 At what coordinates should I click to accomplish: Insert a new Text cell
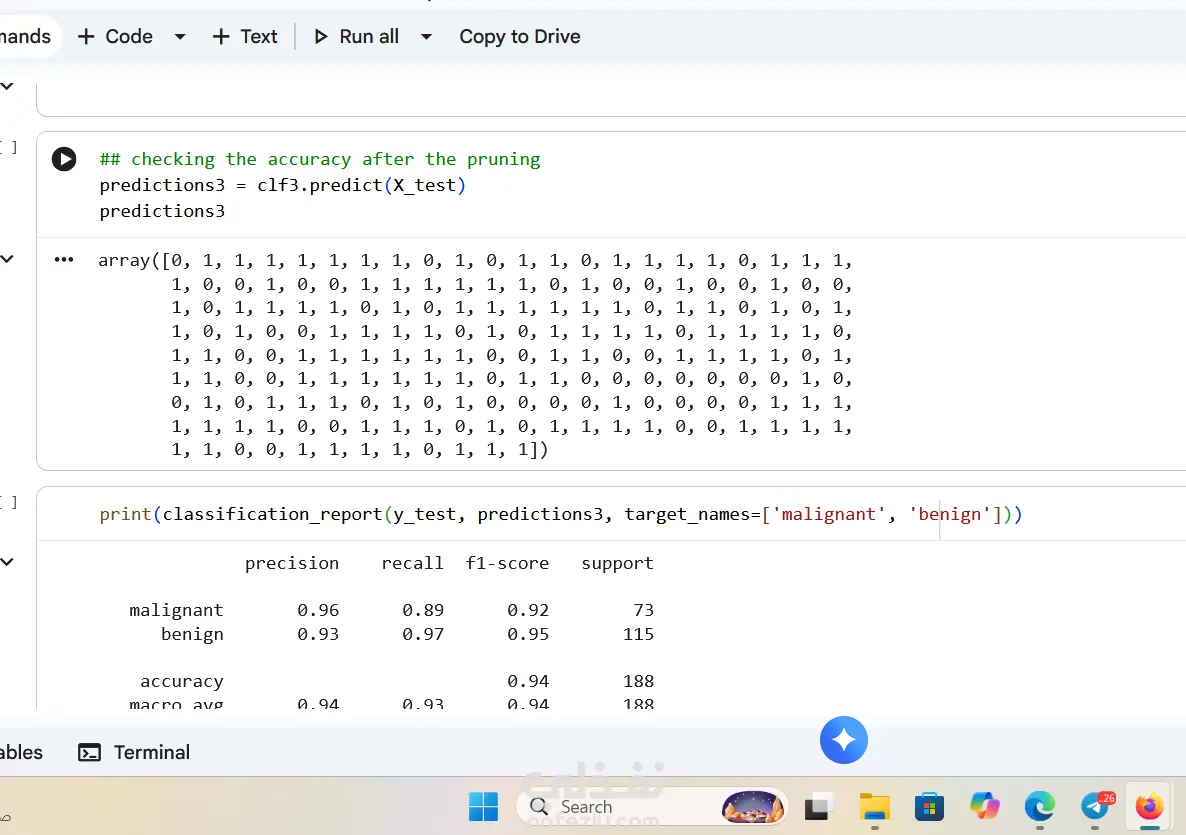tap(244, 36)
